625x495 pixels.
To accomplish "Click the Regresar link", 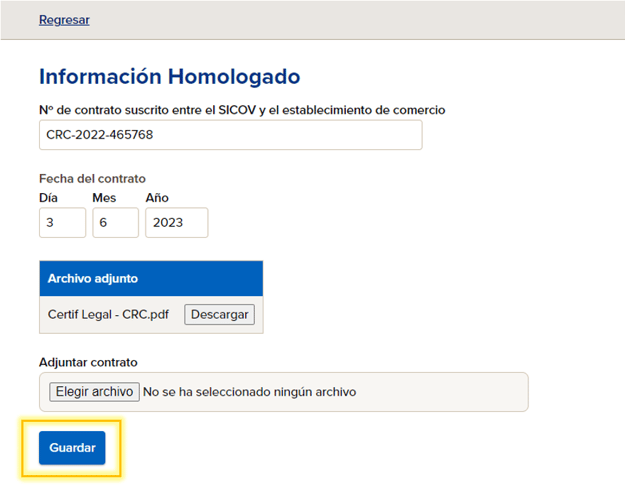I will [64, 20].
